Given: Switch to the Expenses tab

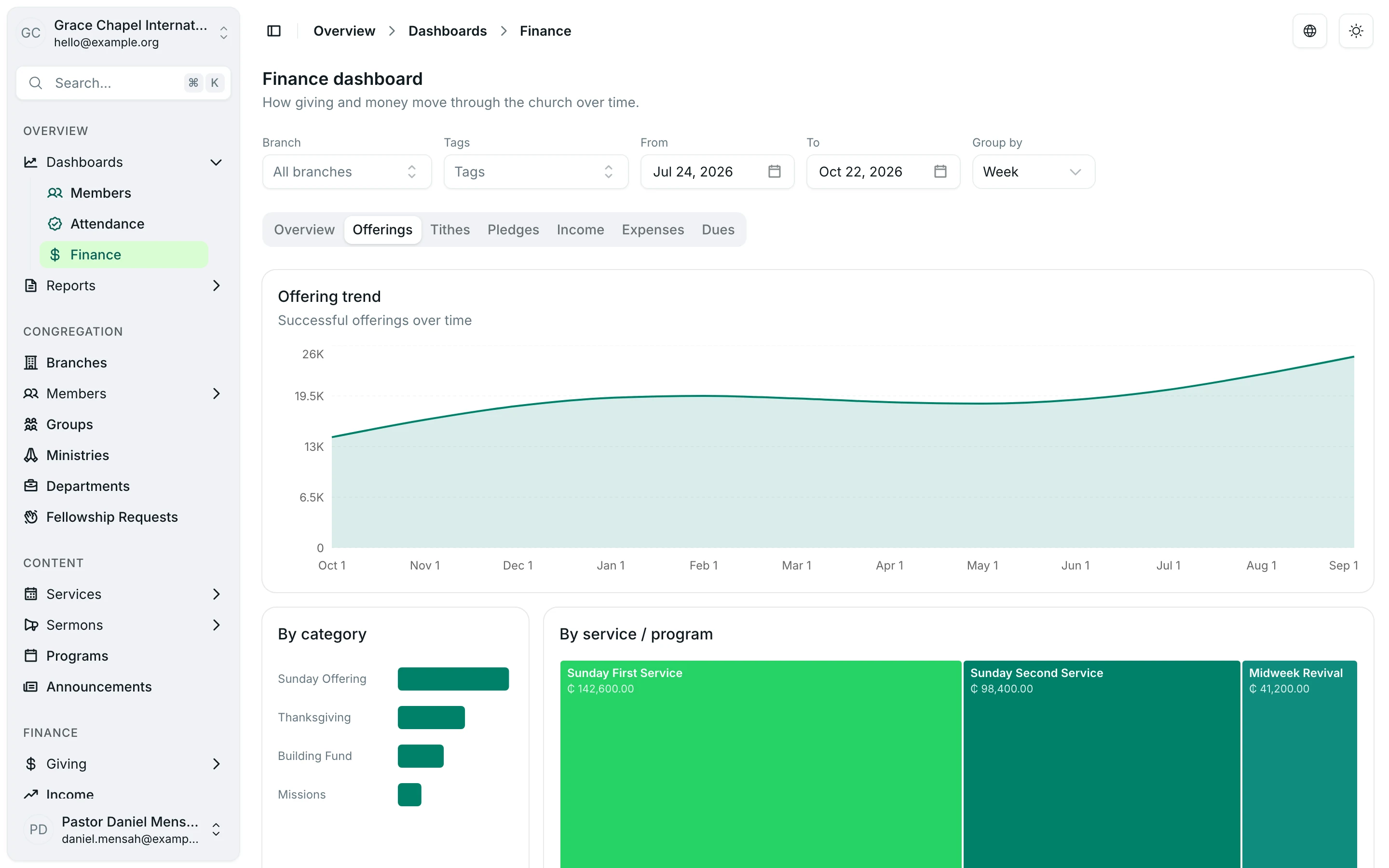Looking at the screenshot, I should (653, 230).
